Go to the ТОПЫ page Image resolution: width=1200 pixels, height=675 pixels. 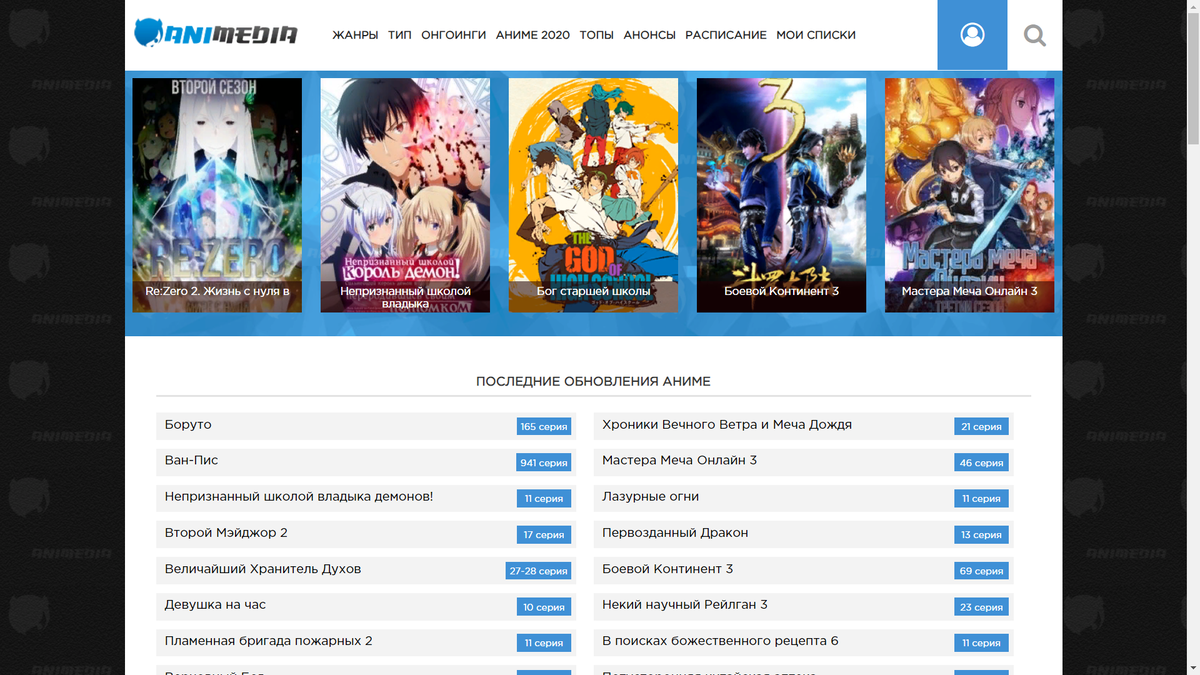pyautogui.click(x=596, y=34)
